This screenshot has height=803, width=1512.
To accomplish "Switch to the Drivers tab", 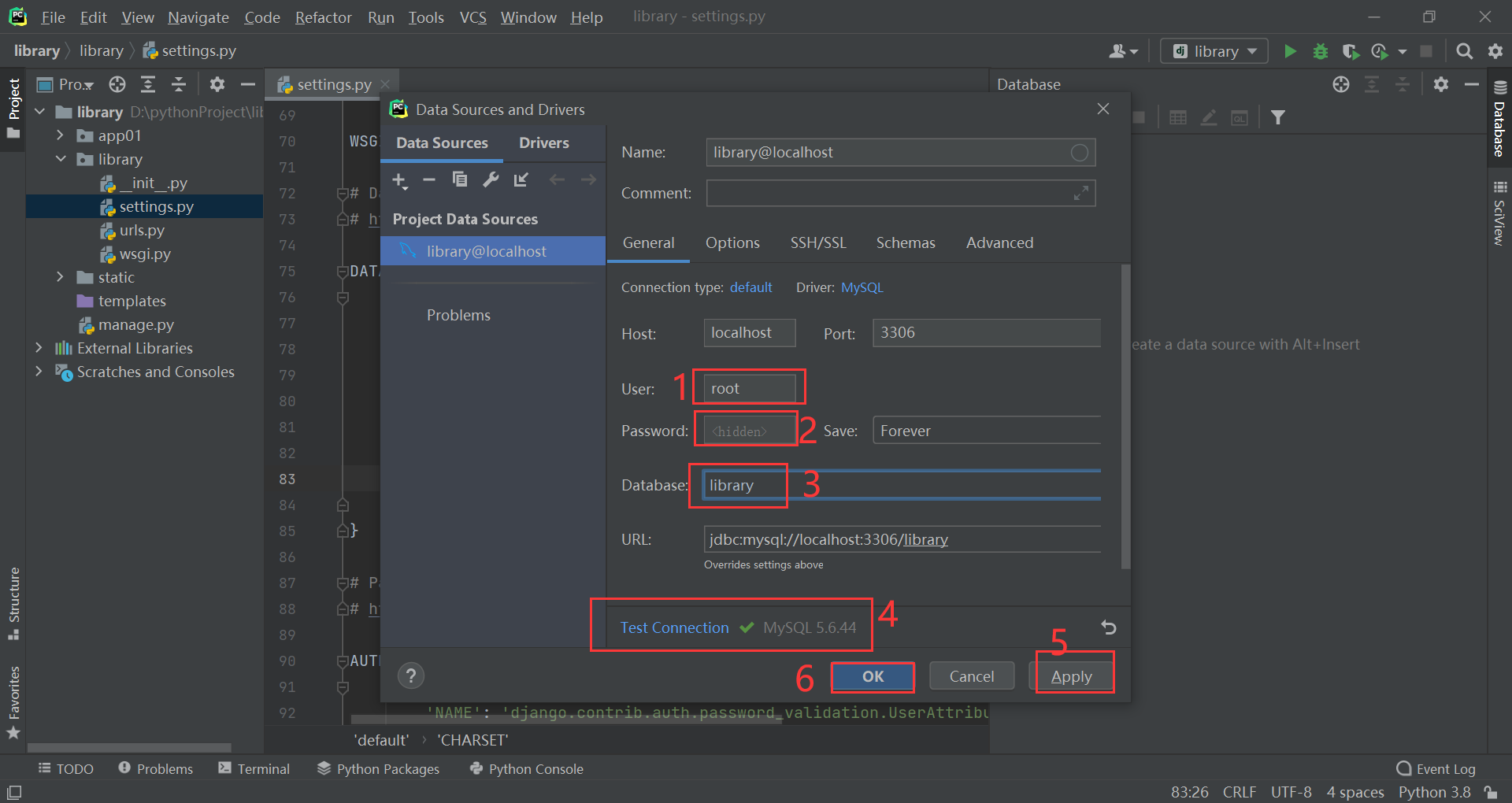I will pos(543,143).
